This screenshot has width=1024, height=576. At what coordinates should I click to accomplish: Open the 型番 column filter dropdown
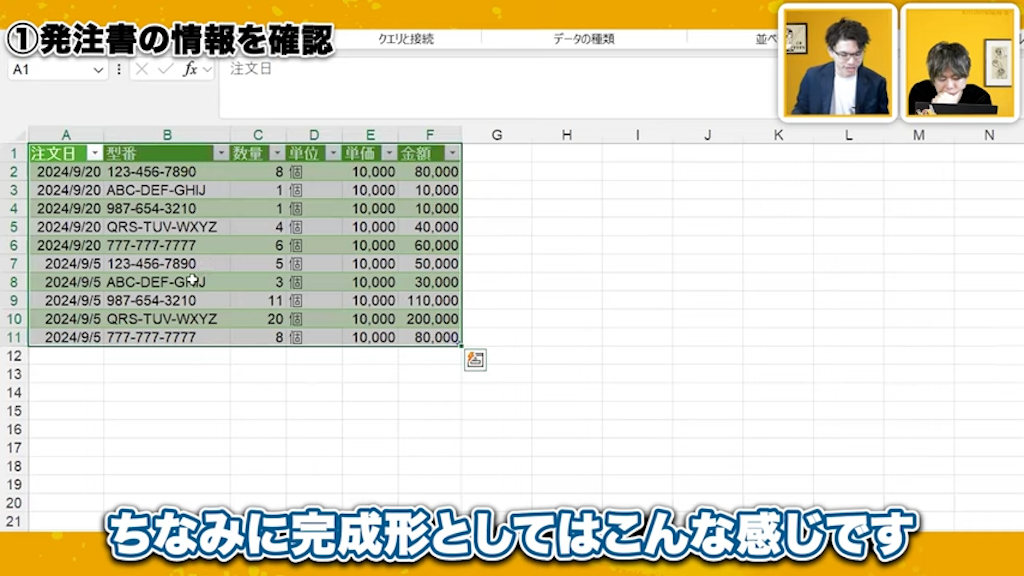[x=220, y=152]
